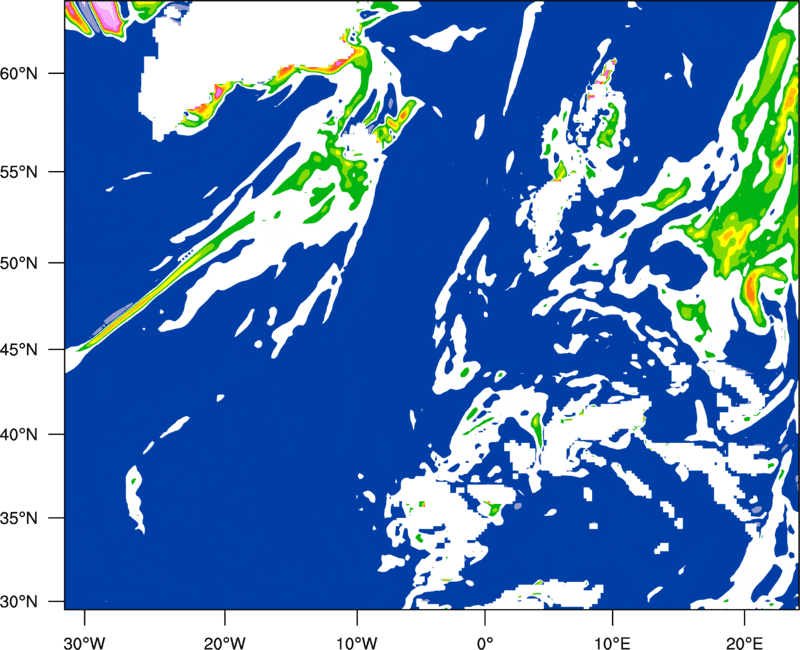This screenshot has height=650, width=800.
Task: Click the 10°W longitude label
Action: (357, 643)
